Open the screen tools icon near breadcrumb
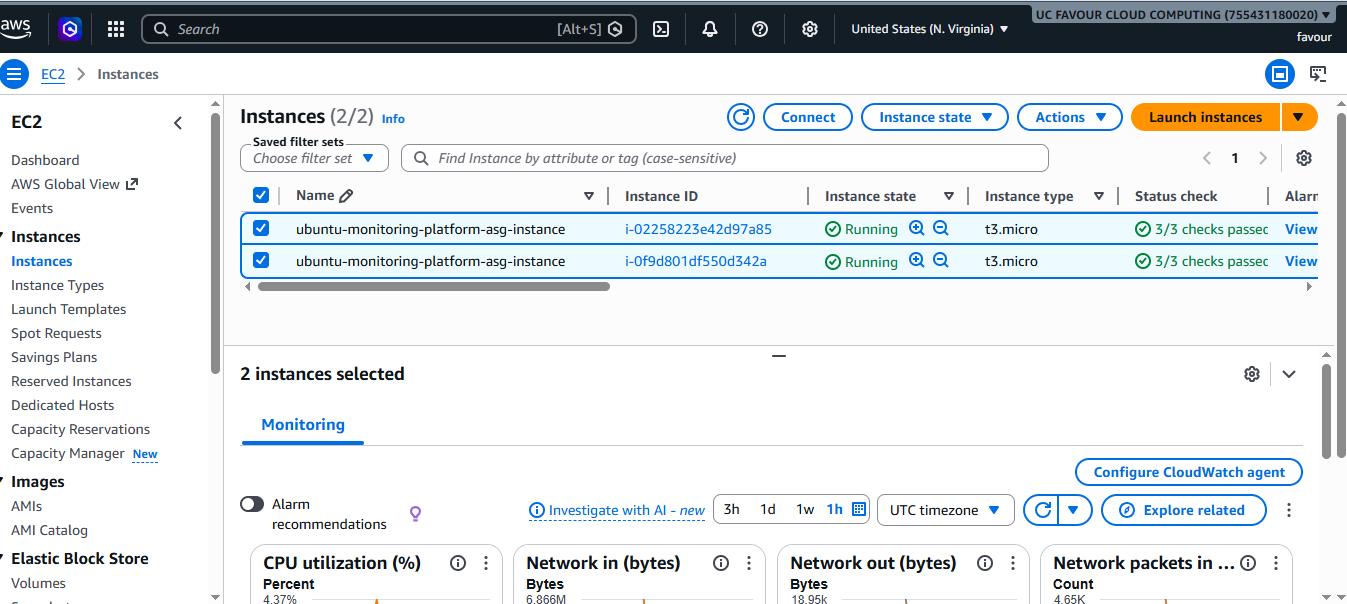The width and height of the screenshot is (1347, 604). (1318, 74)
